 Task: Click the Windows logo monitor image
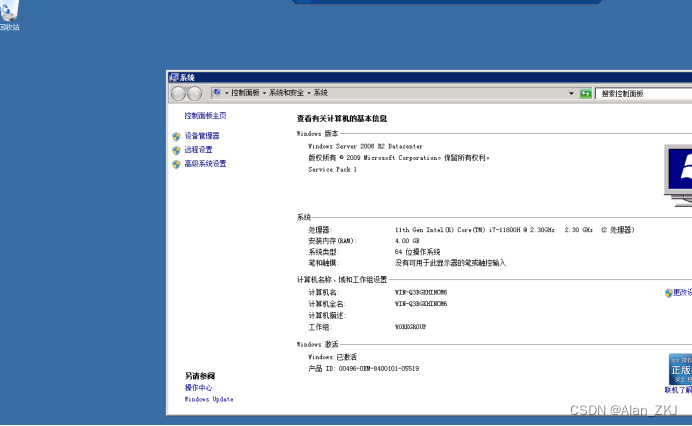(x=678, y=175)
